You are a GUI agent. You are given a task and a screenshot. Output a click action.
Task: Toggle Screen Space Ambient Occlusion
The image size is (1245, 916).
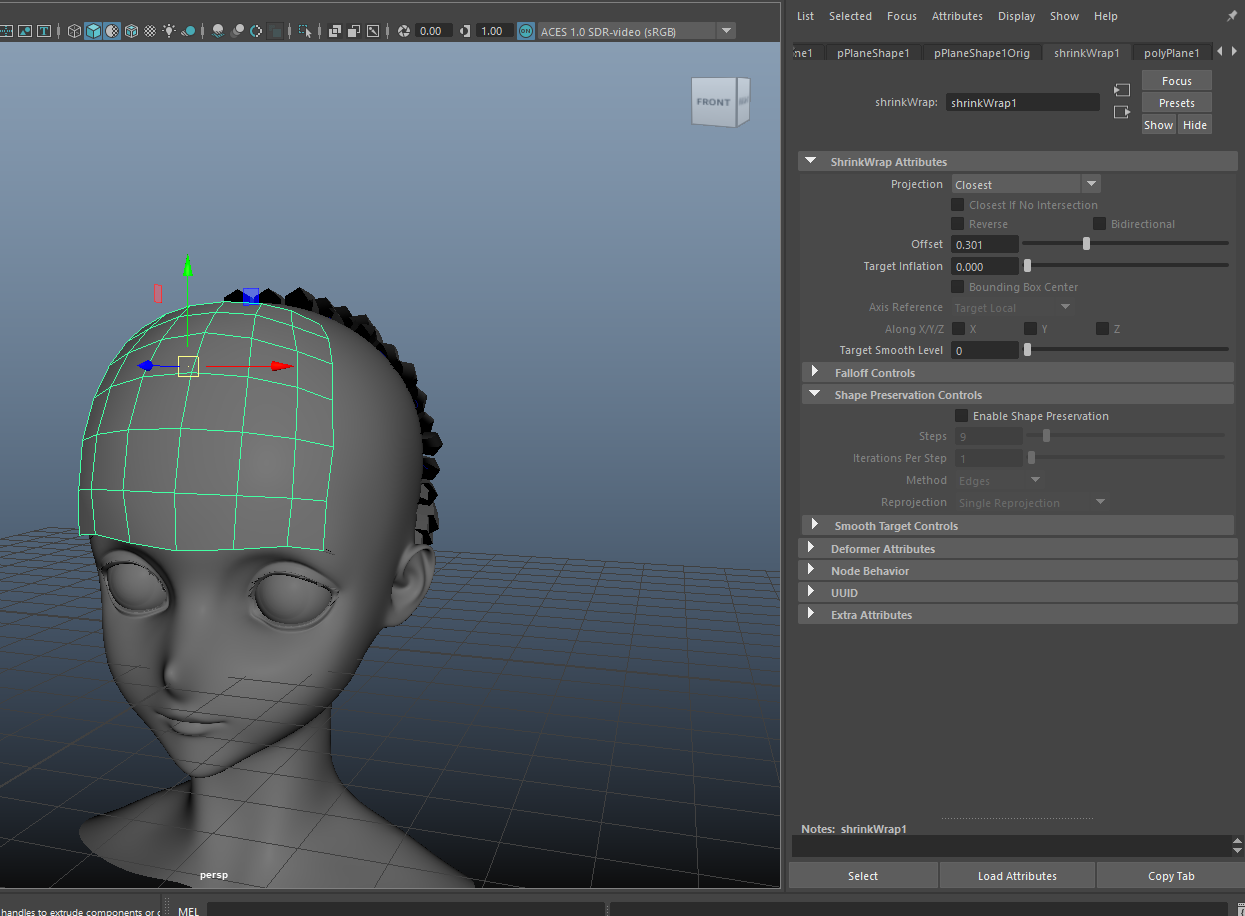218,31
